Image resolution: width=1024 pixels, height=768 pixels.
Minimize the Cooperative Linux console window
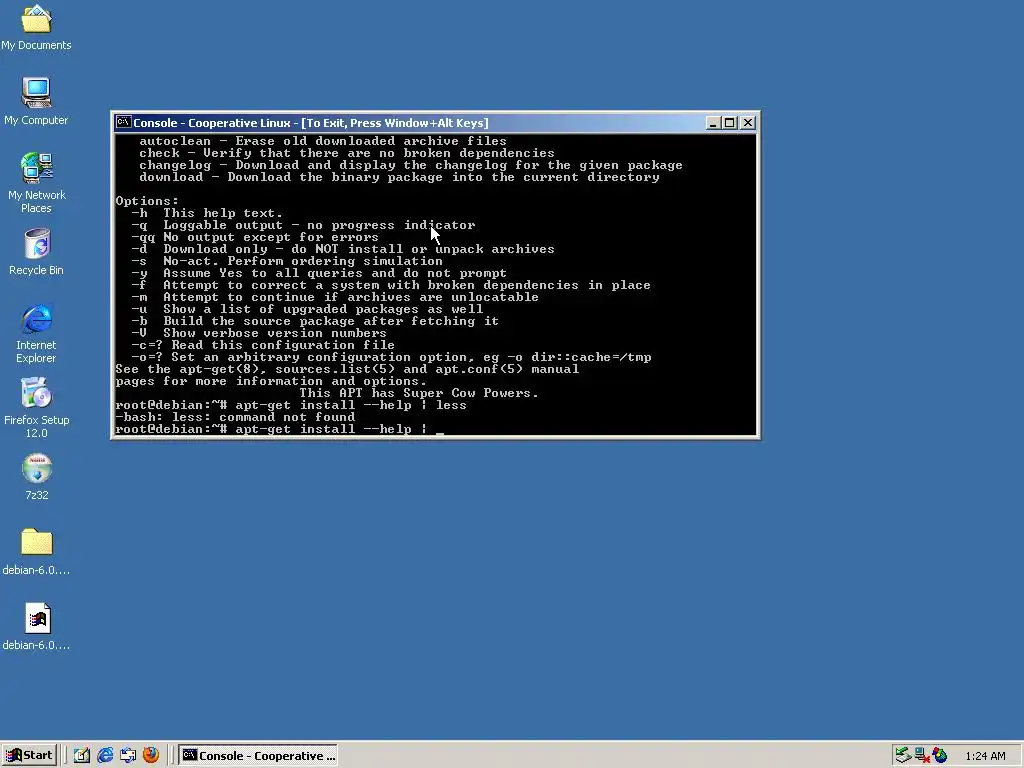coord(713,123)
